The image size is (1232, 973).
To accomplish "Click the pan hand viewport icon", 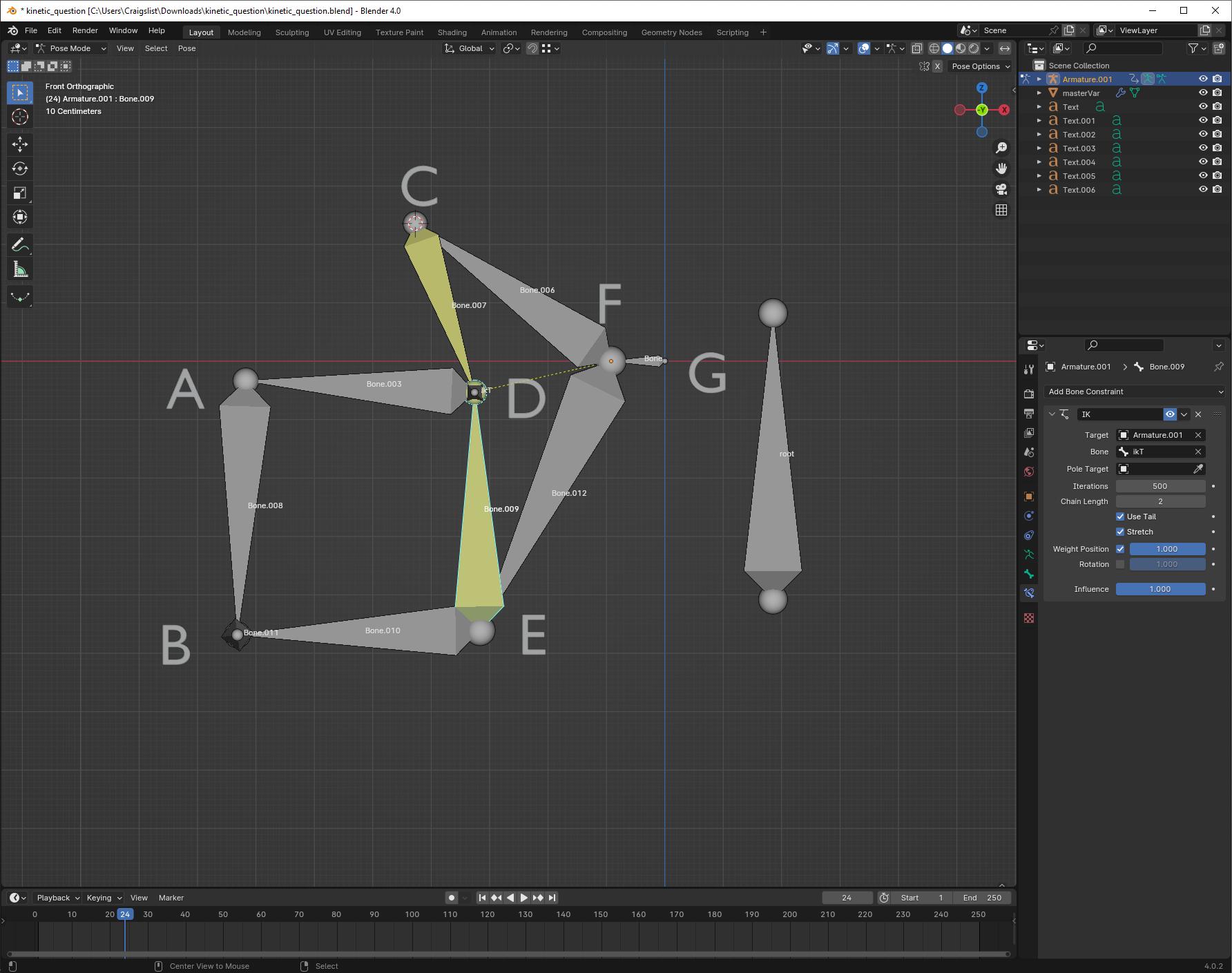I will [1001, 168].
